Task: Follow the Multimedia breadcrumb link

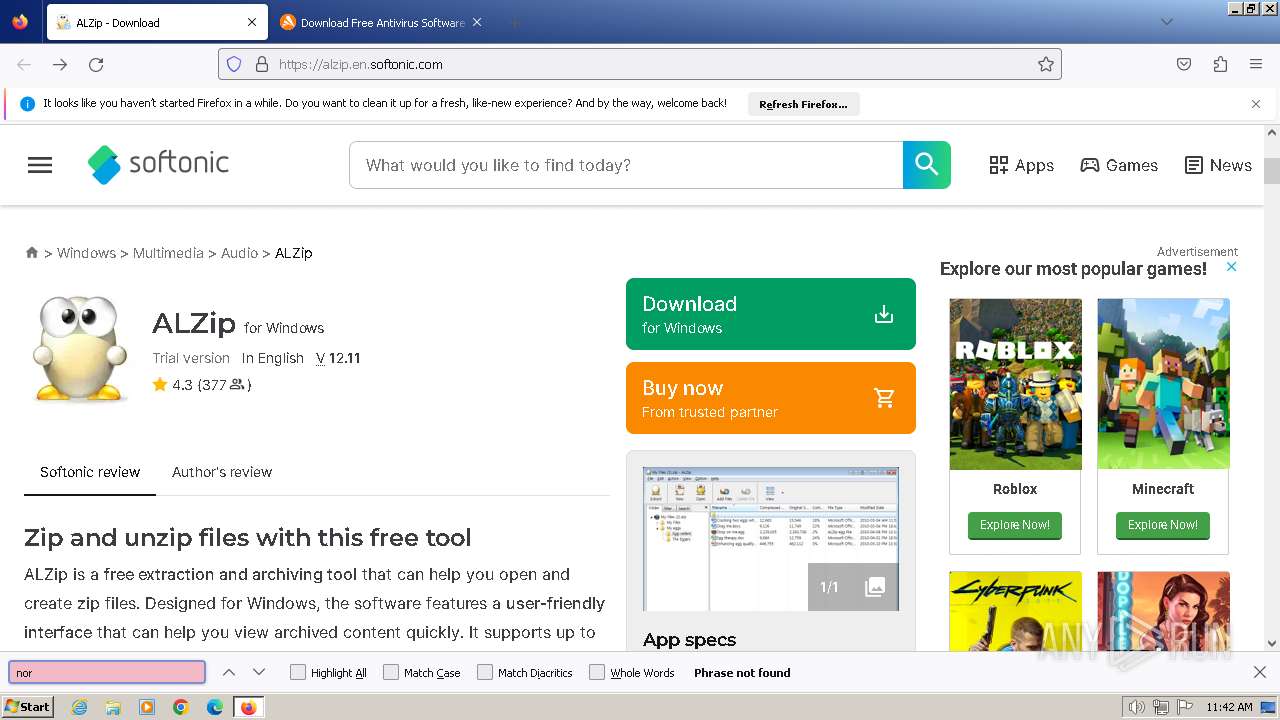Action: coord(168,253)
